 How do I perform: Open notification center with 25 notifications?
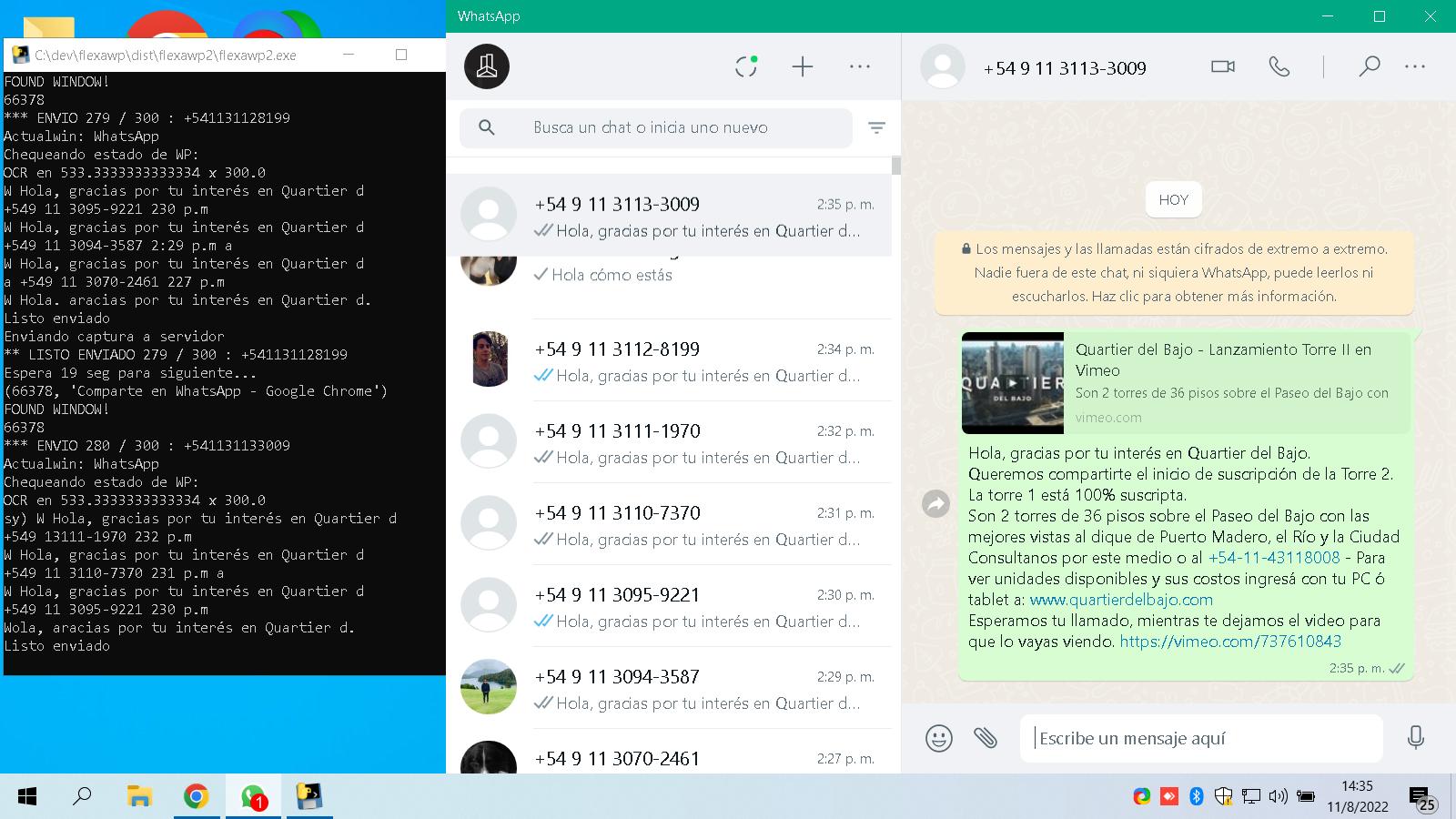coord(1422,799)
